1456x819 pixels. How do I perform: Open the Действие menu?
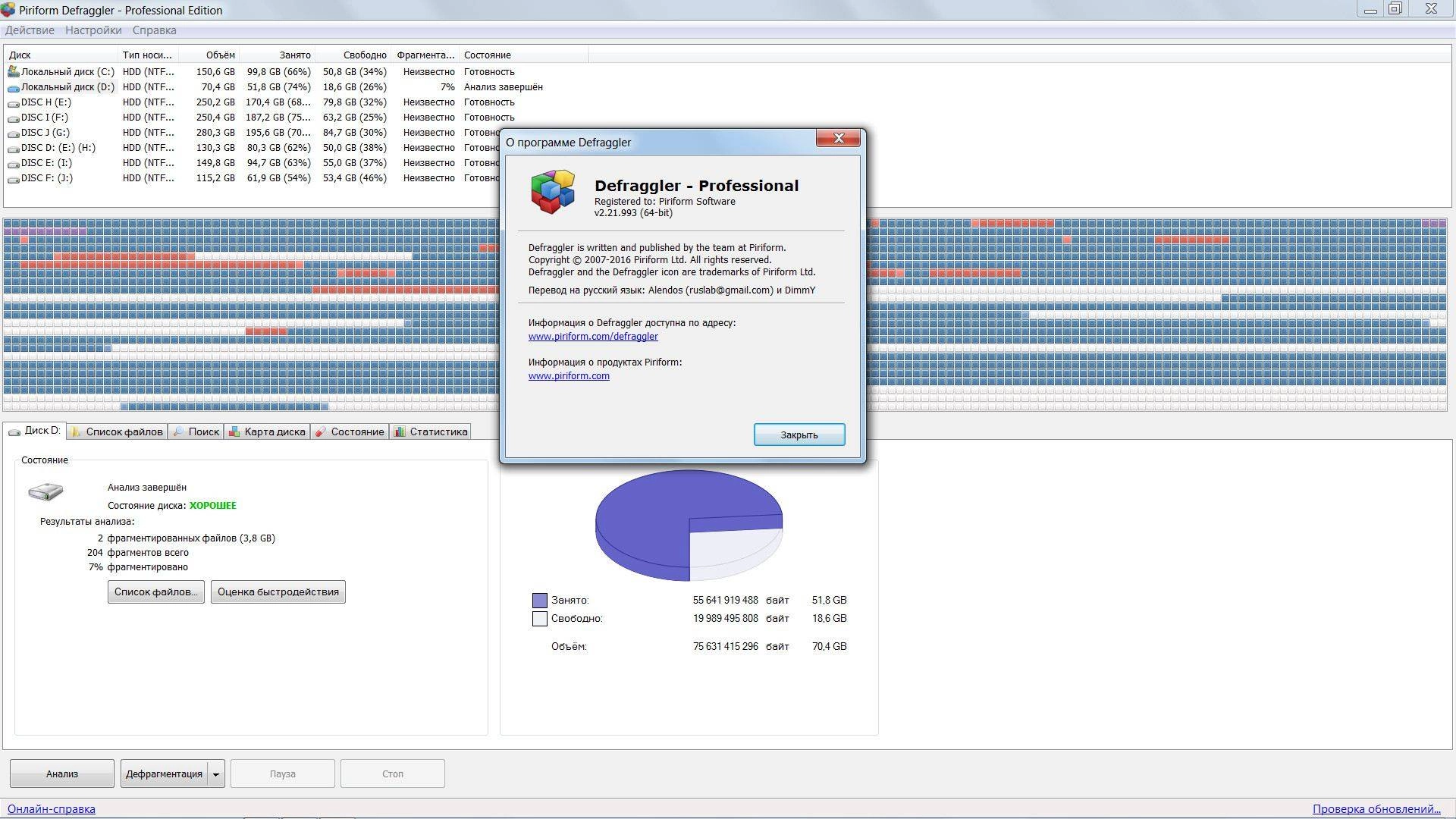[30, 30]
